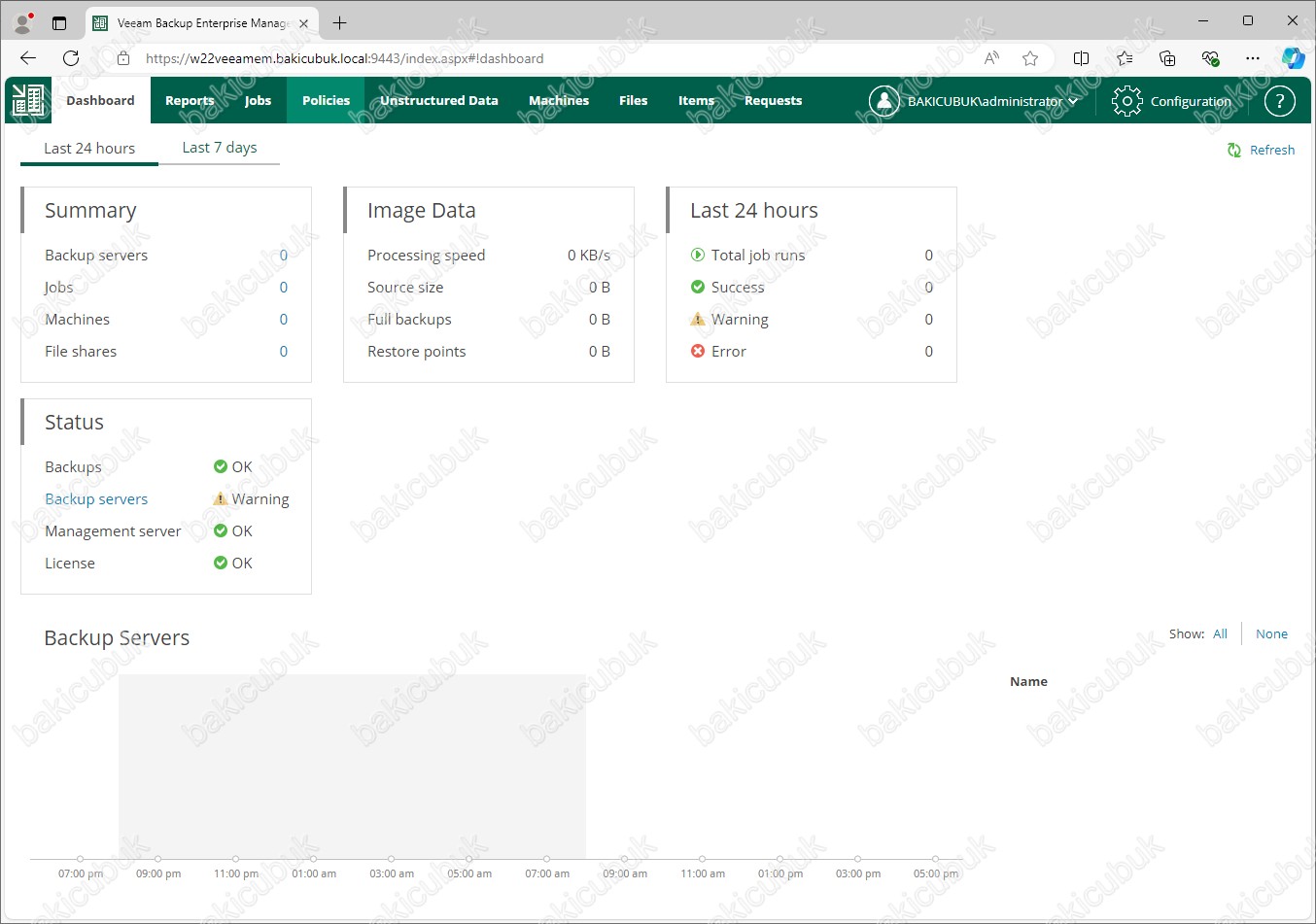Click the browser profile icon
The height and width of the screenshot is (924, 1316).
click(23, 21)
